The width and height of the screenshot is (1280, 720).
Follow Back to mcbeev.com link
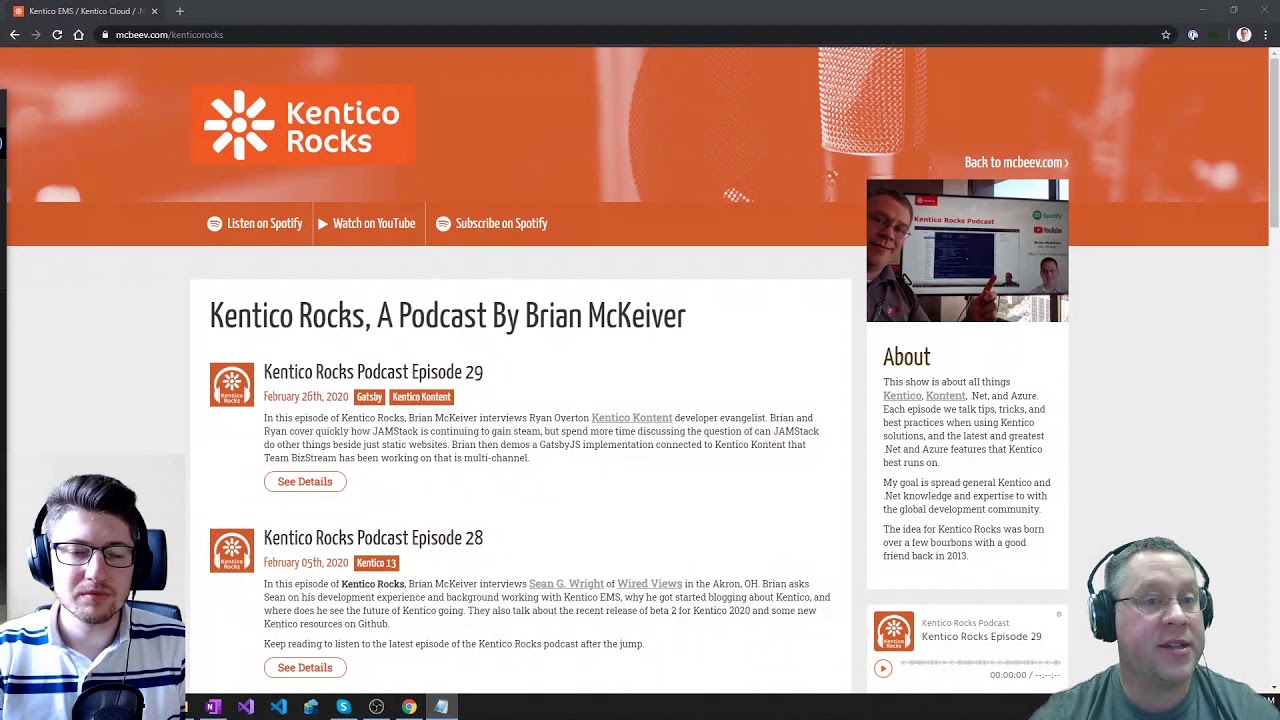[1016, 162]
